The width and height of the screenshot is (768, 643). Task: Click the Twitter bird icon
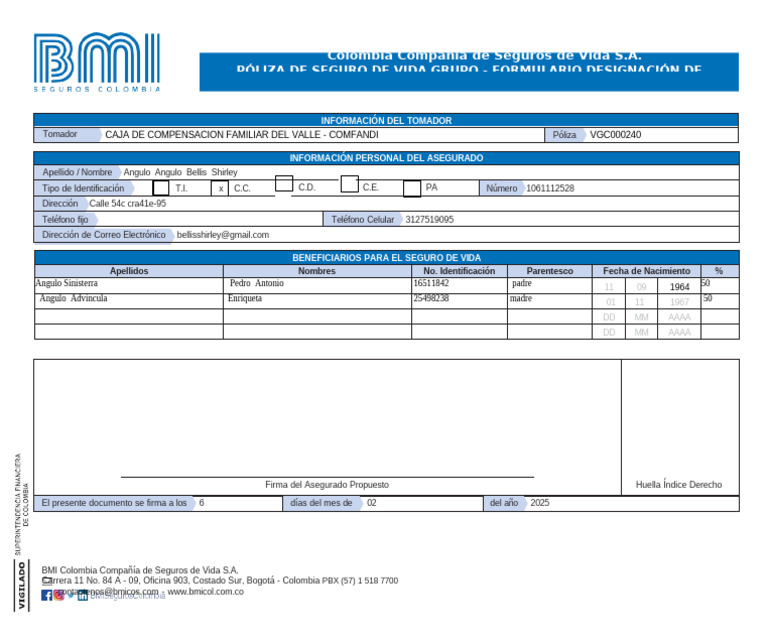[x=71, y=595]
